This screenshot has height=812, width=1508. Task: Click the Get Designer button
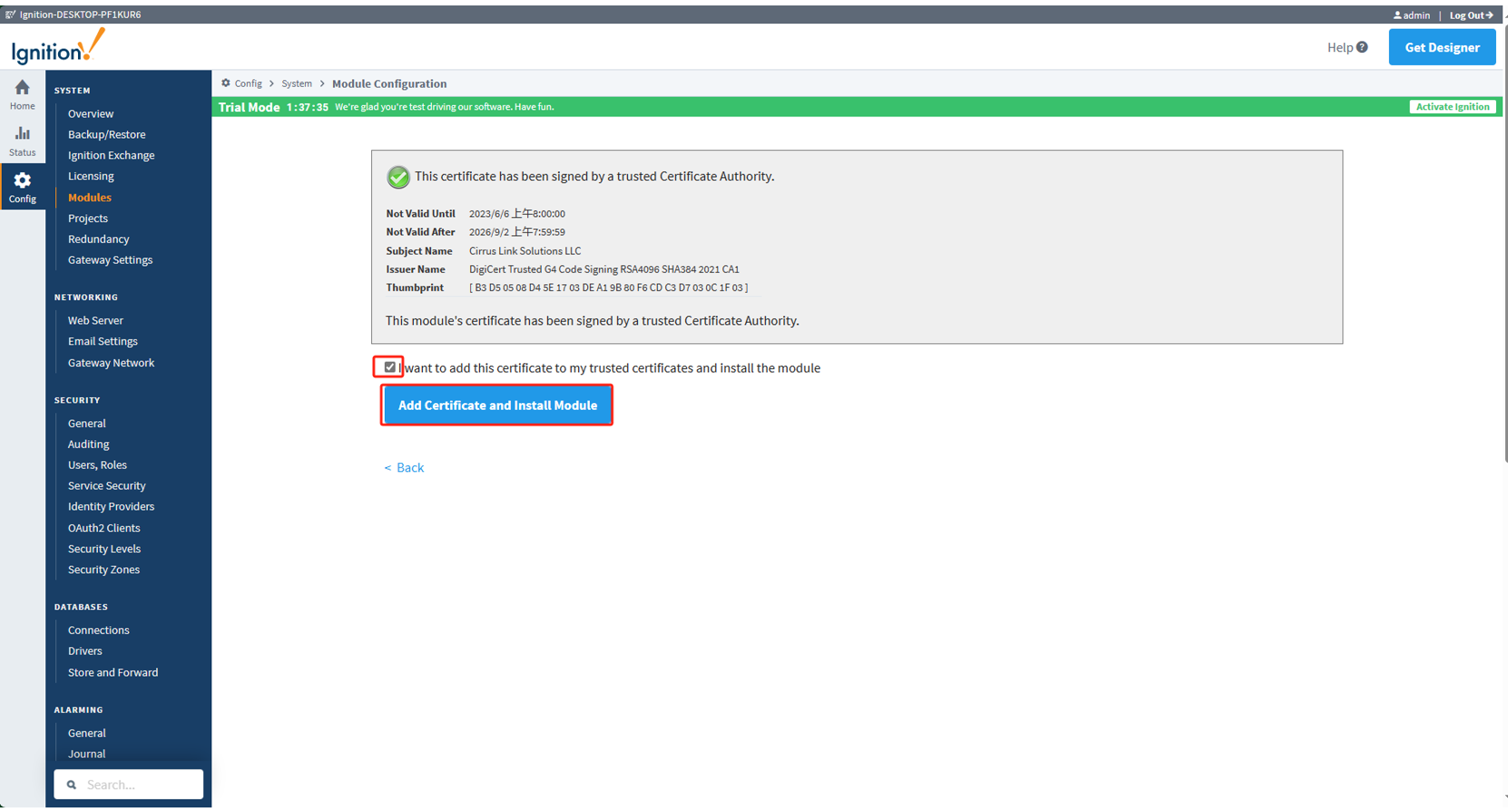(1442, 47)
